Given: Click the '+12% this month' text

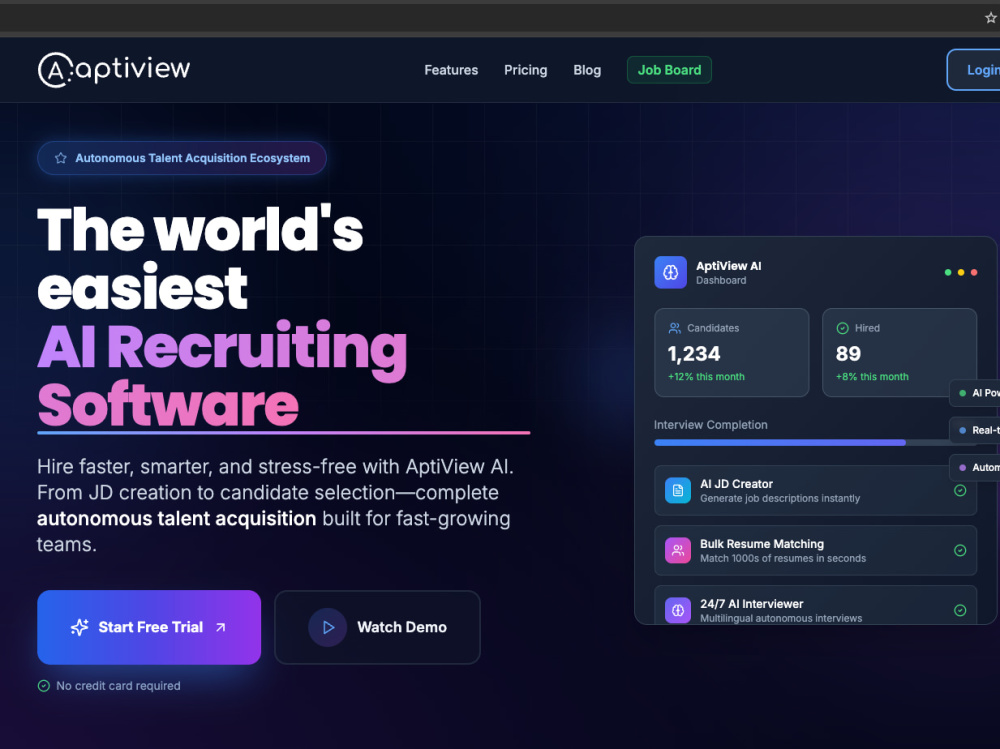Looking at the screenshot, I should point(706,376).
